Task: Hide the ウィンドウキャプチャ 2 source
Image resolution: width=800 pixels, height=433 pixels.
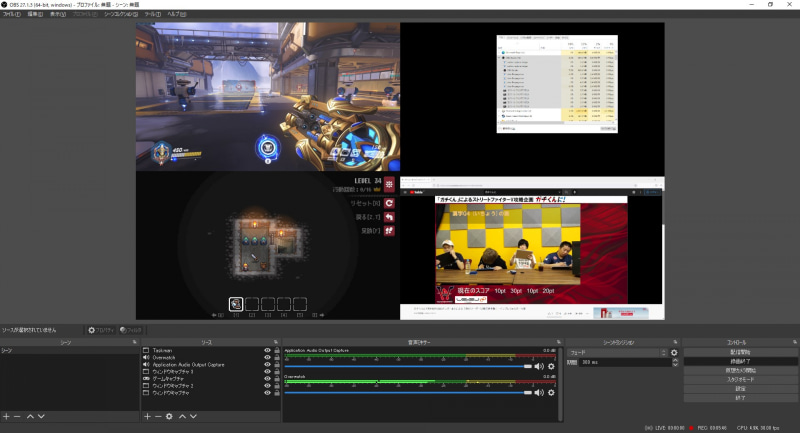Action: click(x=267, y=386)
